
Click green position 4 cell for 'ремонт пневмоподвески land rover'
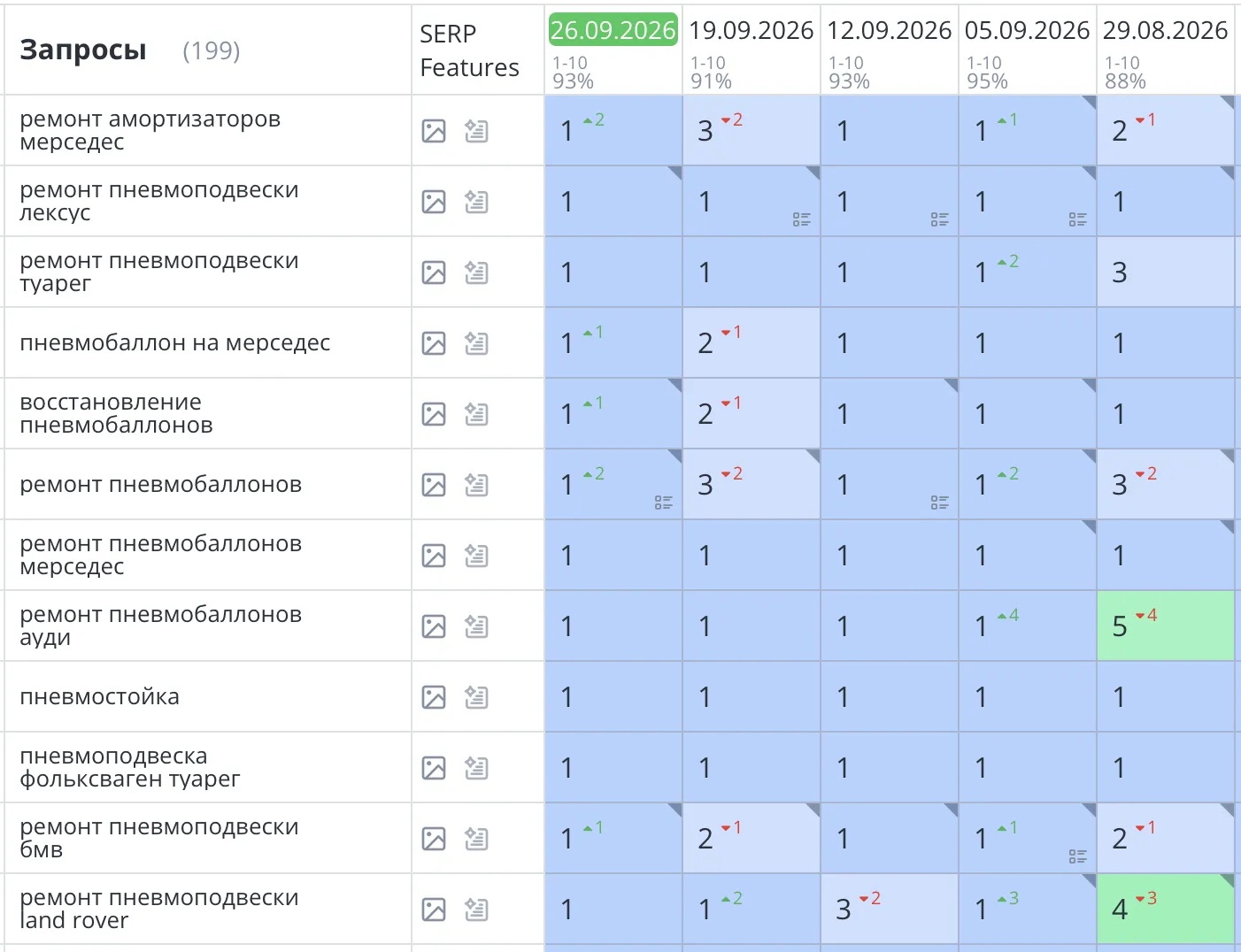[1166, 910]
